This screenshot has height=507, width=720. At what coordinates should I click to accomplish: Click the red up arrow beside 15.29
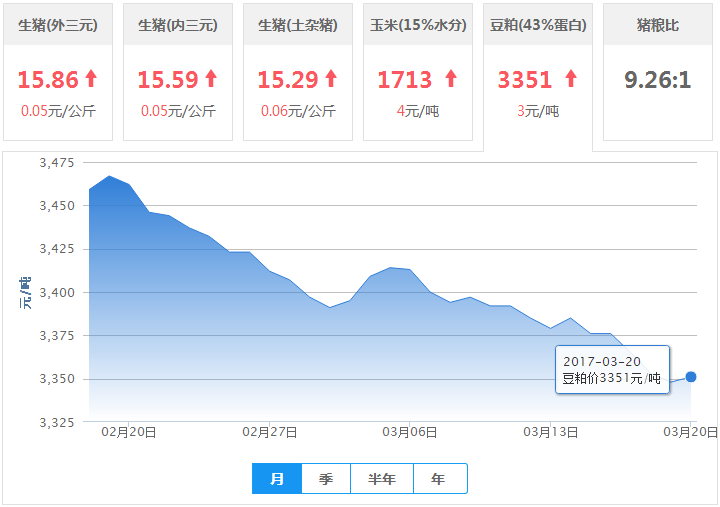pyautogui.click(x=331, y=78)
